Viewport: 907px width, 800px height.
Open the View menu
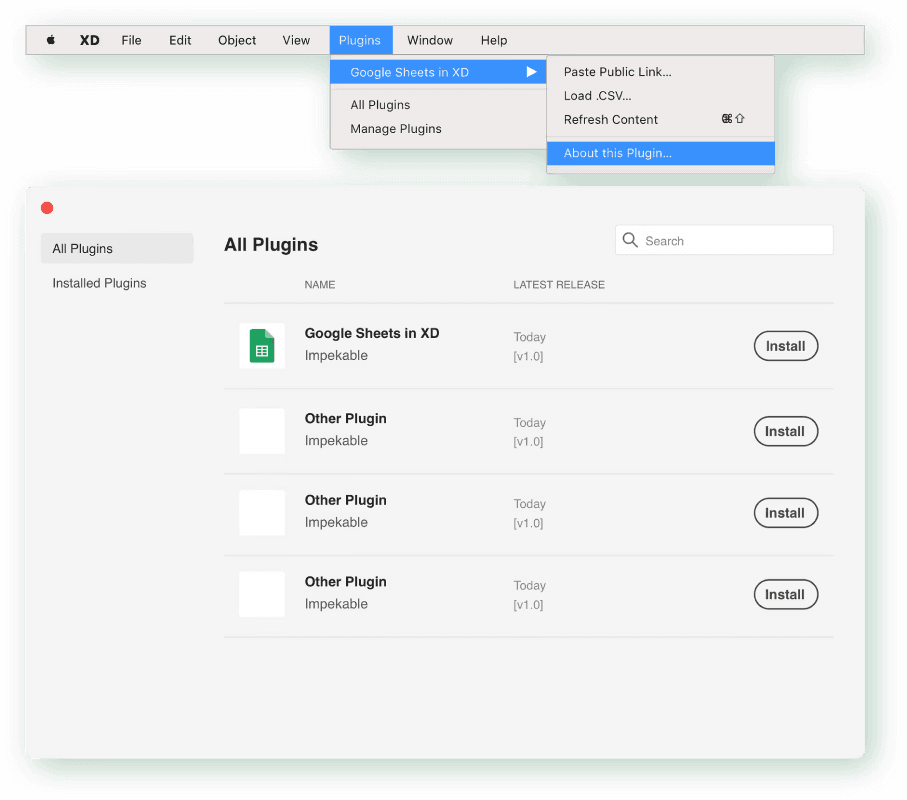[x=296, y=40]
